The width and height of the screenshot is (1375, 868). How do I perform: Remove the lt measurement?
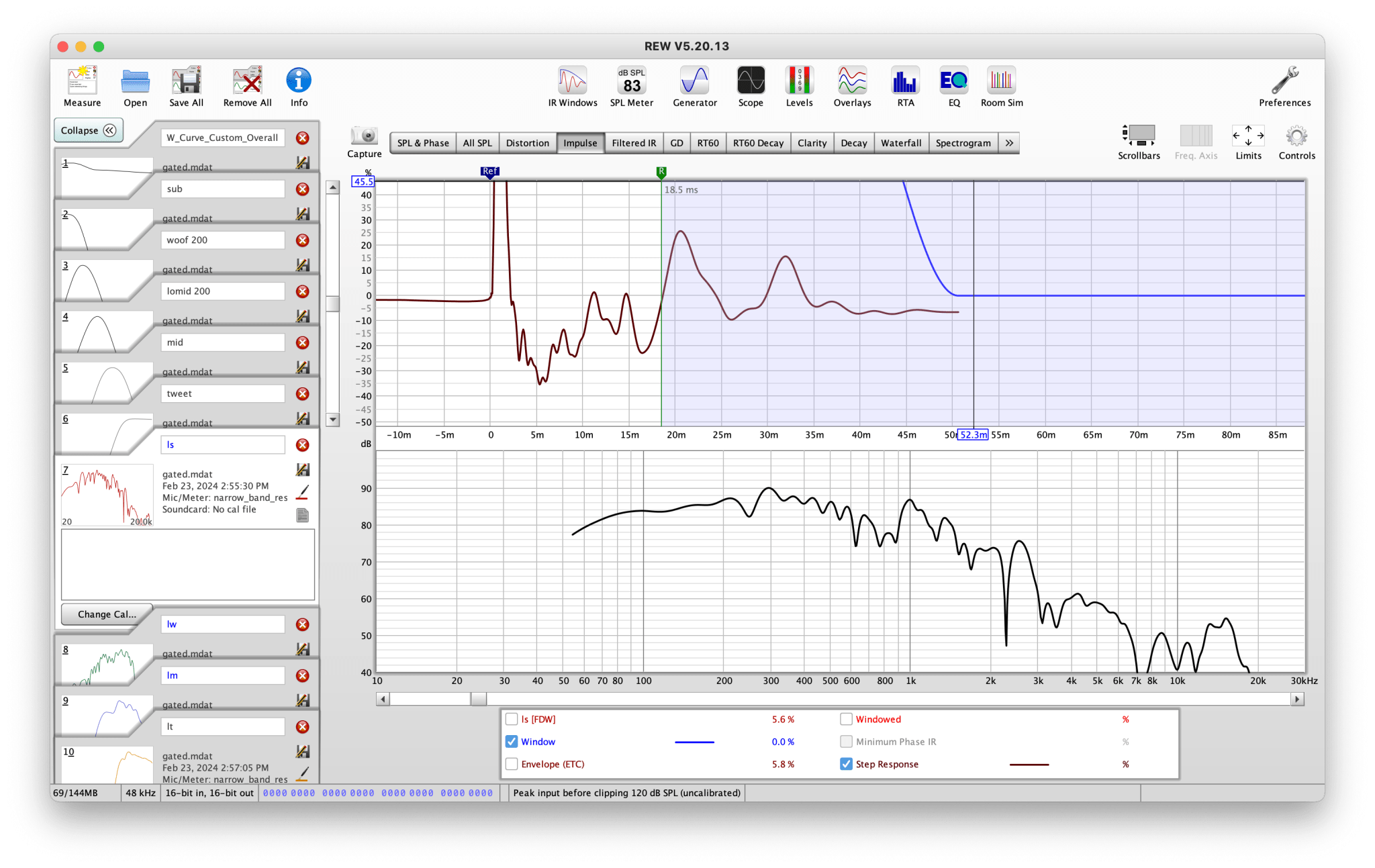click(x=303, y=727)
